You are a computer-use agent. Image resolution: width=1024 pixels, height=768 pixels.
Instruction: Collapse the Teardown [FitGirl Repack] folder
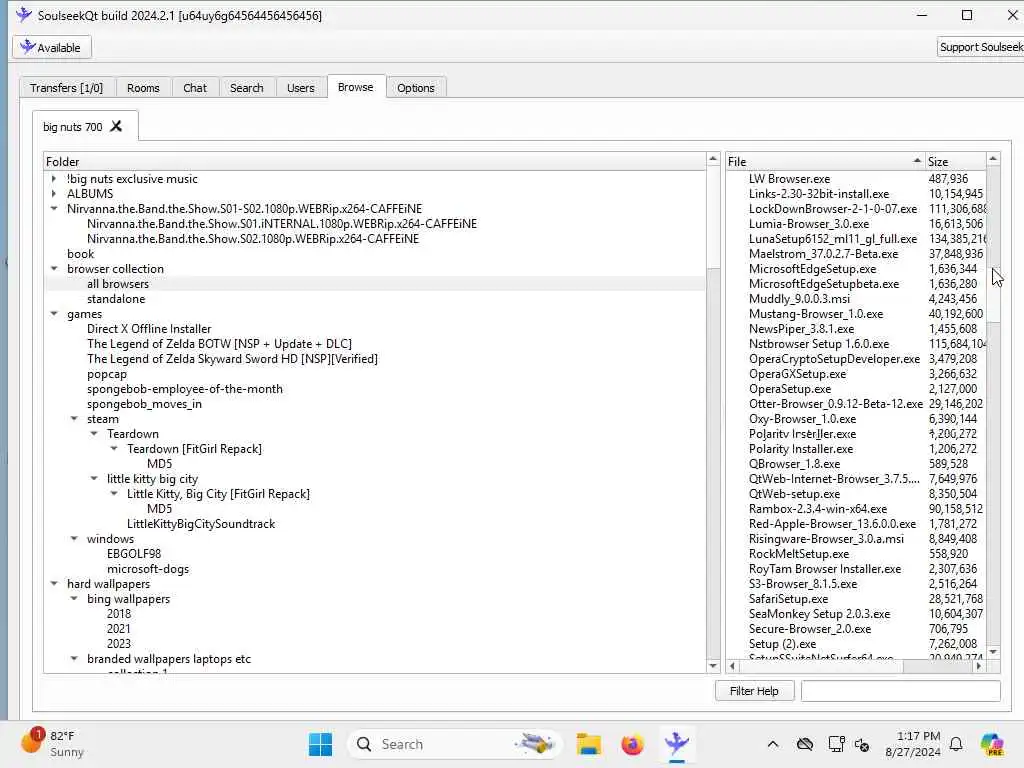point(114,449)
